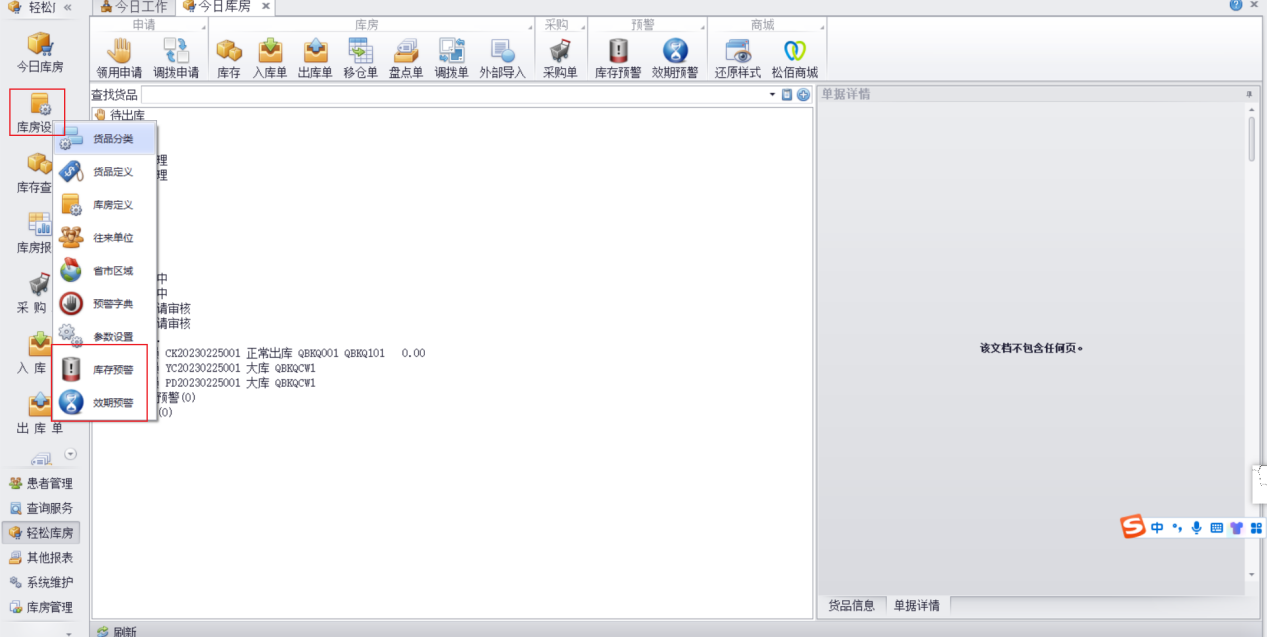Switch to the 货品信息 bottom tab
The height and width of the screenshot is (637, 1267).
click(851, 605)
